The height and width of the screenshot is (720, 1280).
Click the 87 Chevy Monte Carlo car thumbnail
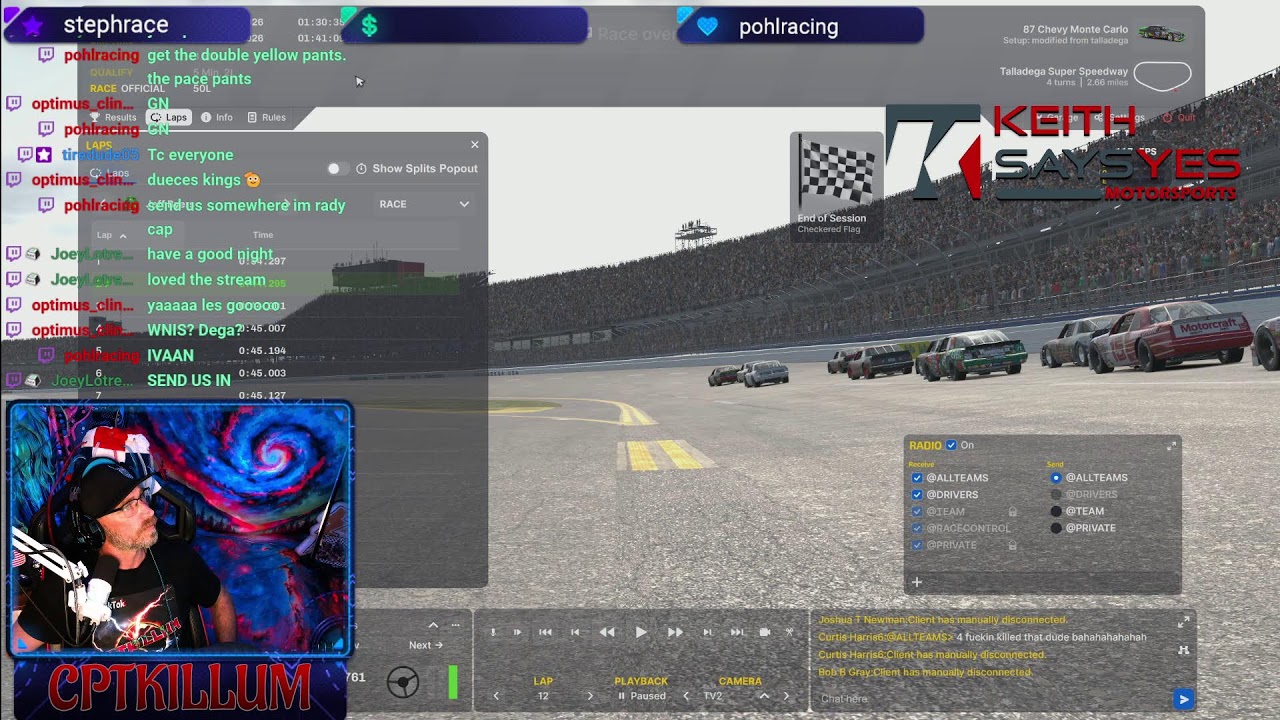tap(1162, 34)
